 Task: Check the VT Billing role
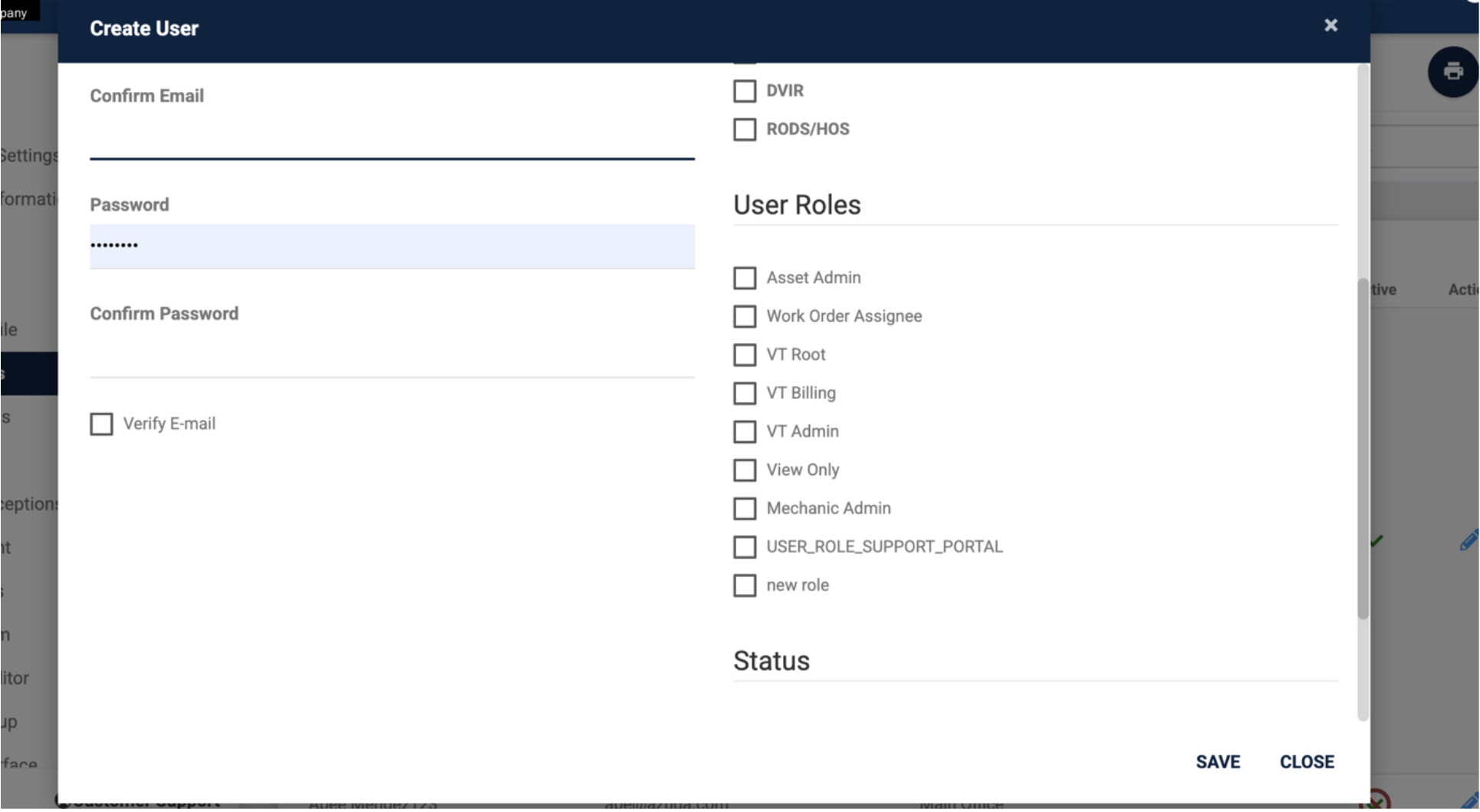point(745,393)
